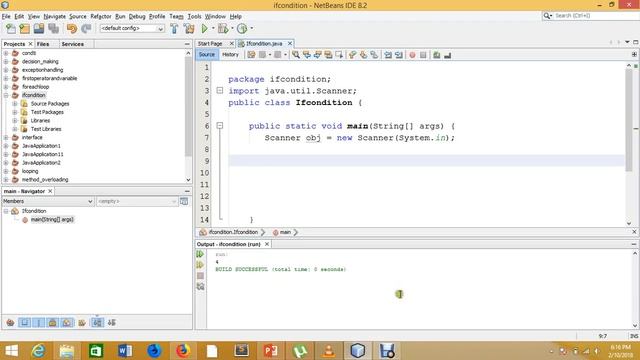Click the red Start Macro Recording icon
This screenshot has height=360, width=640.
click(x=412, y=55)
